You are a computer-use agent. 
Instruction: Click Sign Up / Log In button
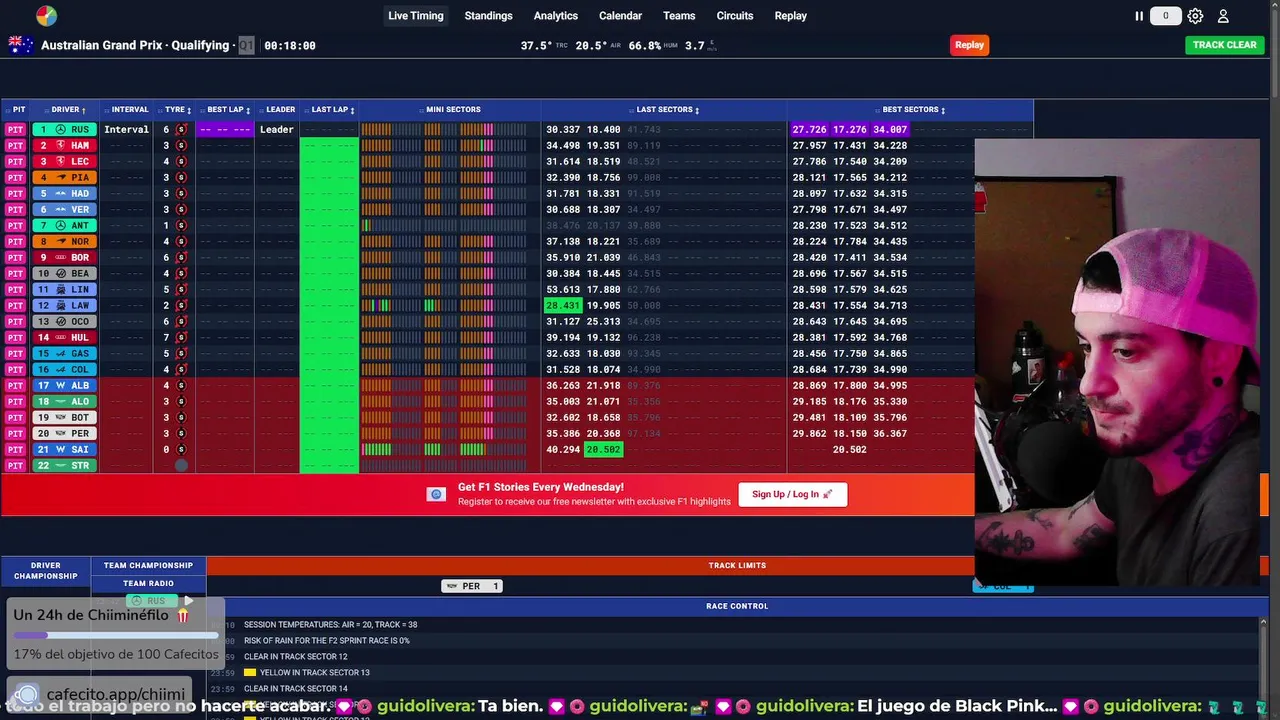click(793, 494)
